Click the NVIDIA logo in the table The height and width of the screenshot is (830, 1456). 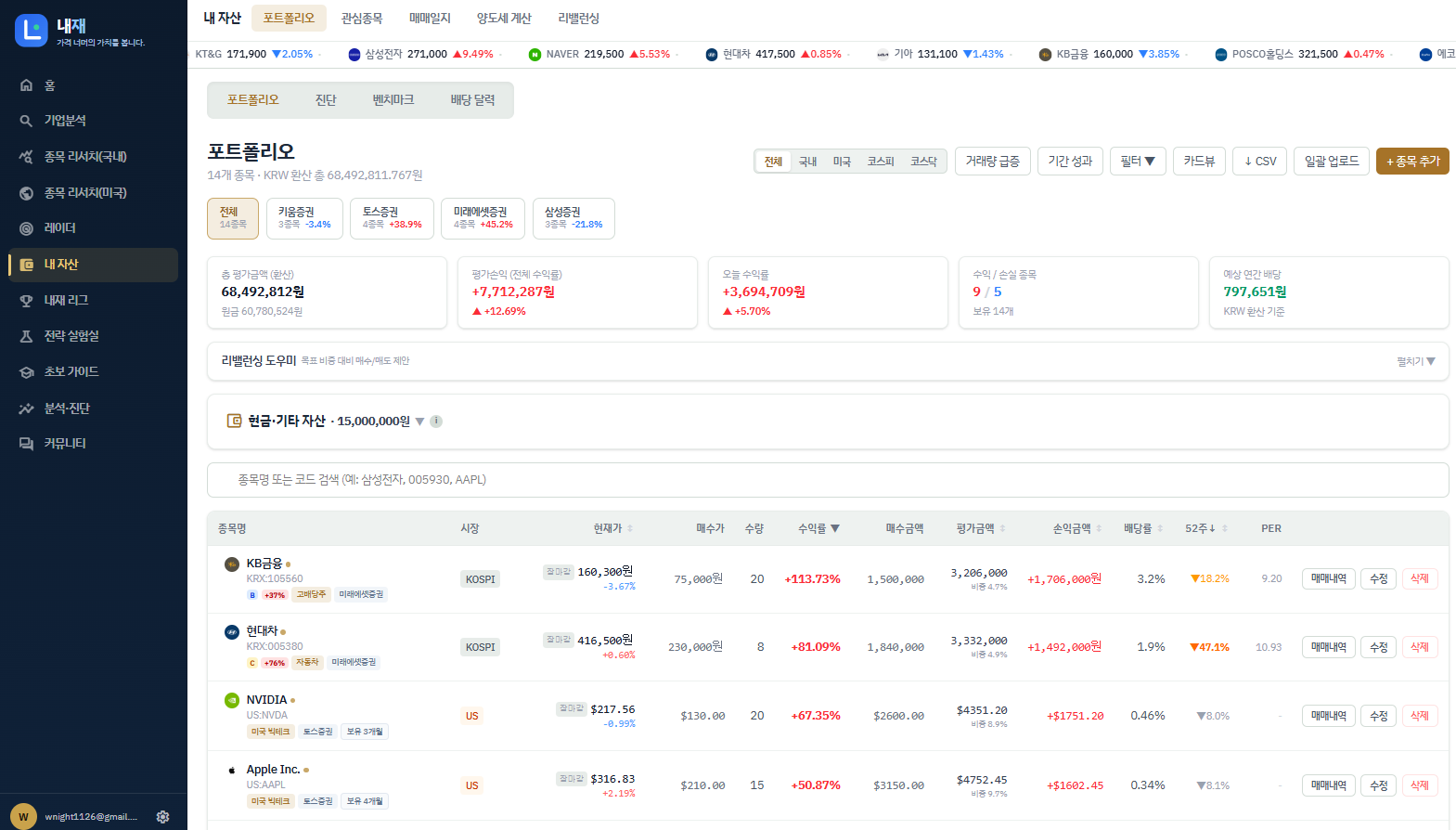[232, 700]
